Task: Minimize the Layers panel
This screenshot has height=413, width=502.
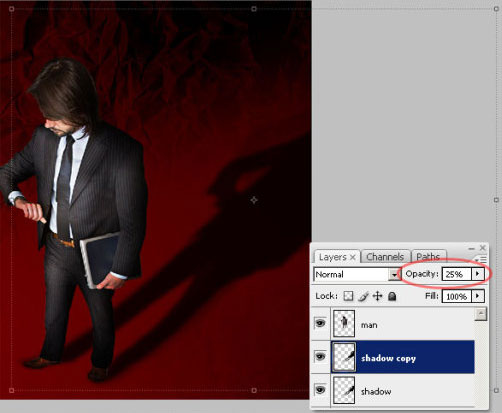Action: [471, 248]
